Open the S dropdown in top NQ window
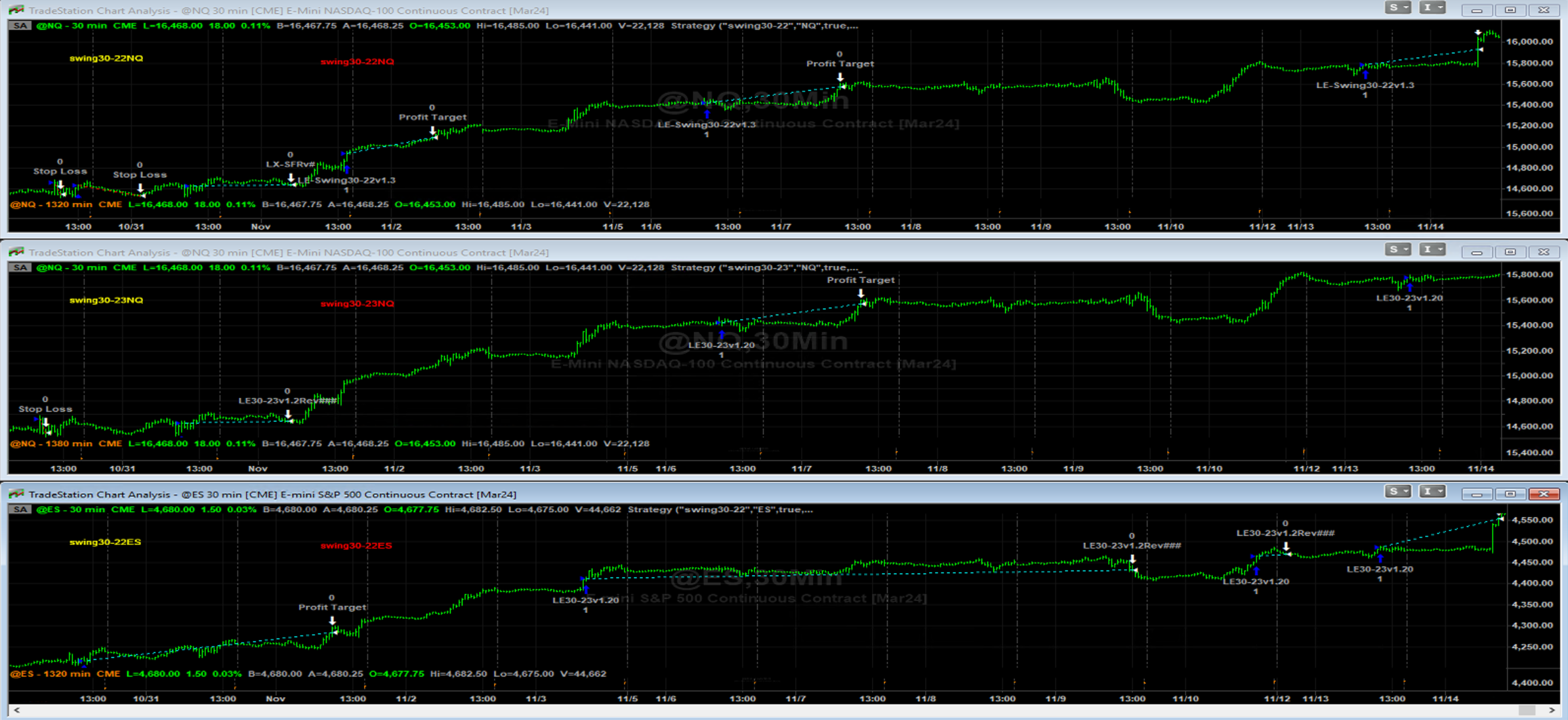 [x=1397, y=8]
